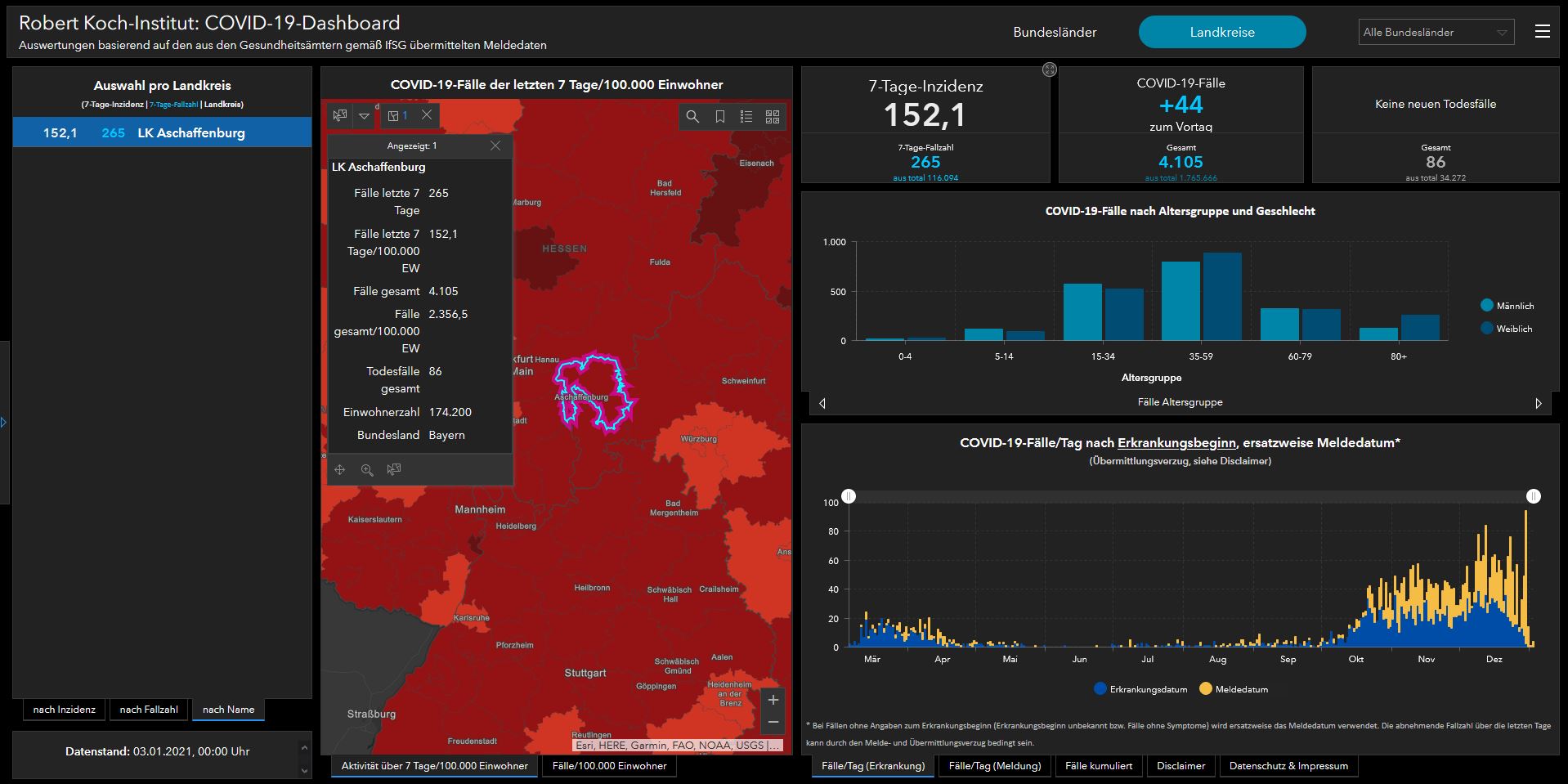Zoom to feature in the popup footer

[x=367, y=470]
